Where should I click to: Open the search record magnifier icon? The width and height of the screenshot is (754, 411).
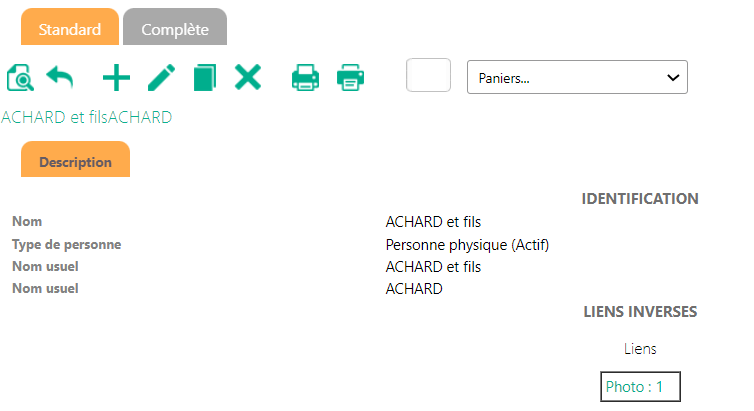coord(20,77)
